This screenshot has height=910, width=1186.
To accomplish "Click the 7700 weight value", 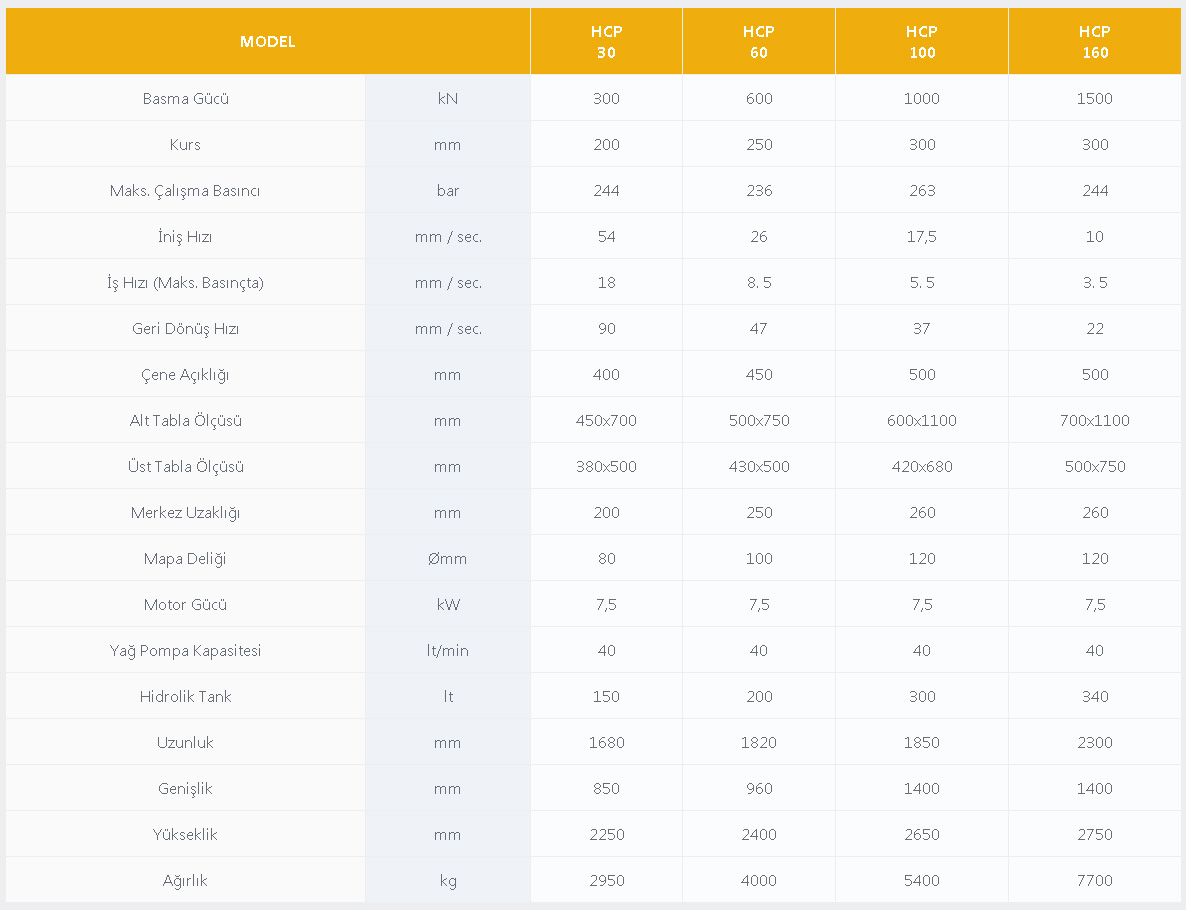I will click(x=1094, y=881).
